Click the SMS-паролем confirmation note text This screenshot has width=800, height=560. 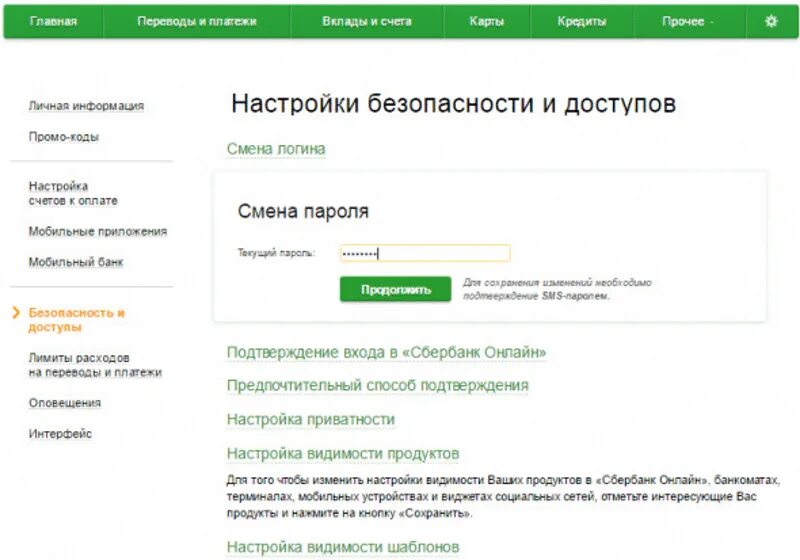[x=557, y=289]
